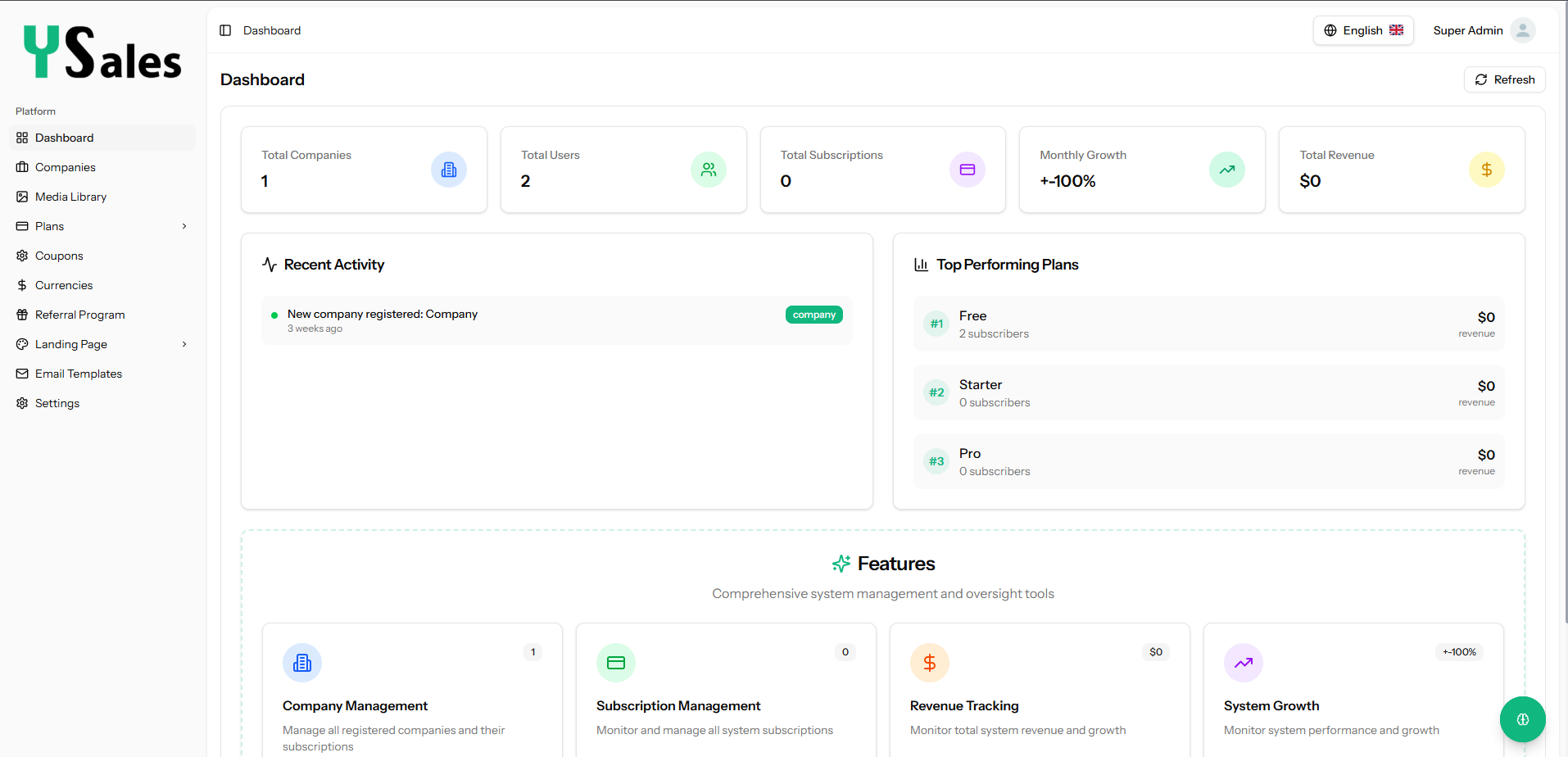
Task: Open Referral Program from the sidebar
Action: pos(79,315)
